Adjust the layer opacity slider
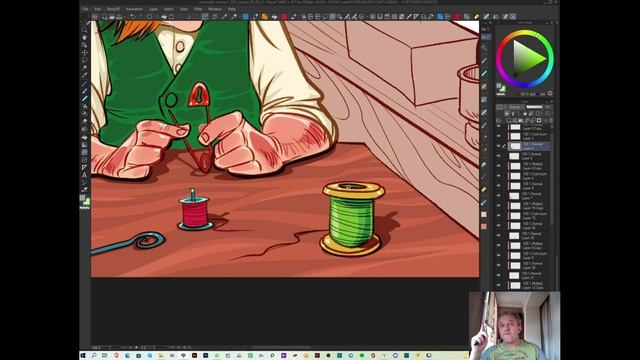The width and height of the screenshot is (640, 360). tap(534, 107)
